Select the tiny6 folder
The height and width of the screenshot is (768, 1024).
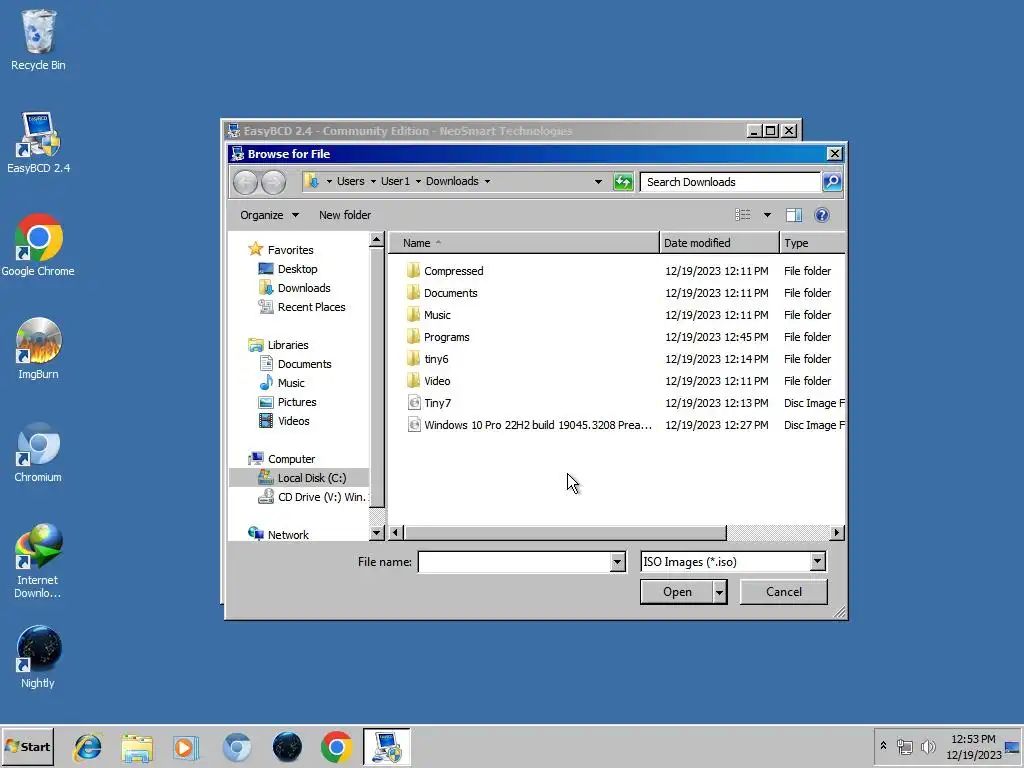click(x=436, y=359)
